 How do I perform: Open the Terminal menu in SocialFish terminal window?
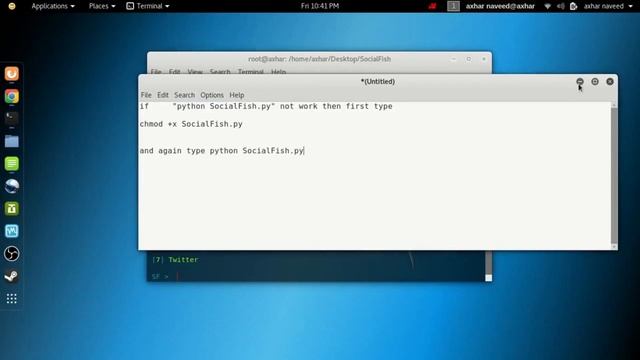pyautogui.click(x=251, y=72)
